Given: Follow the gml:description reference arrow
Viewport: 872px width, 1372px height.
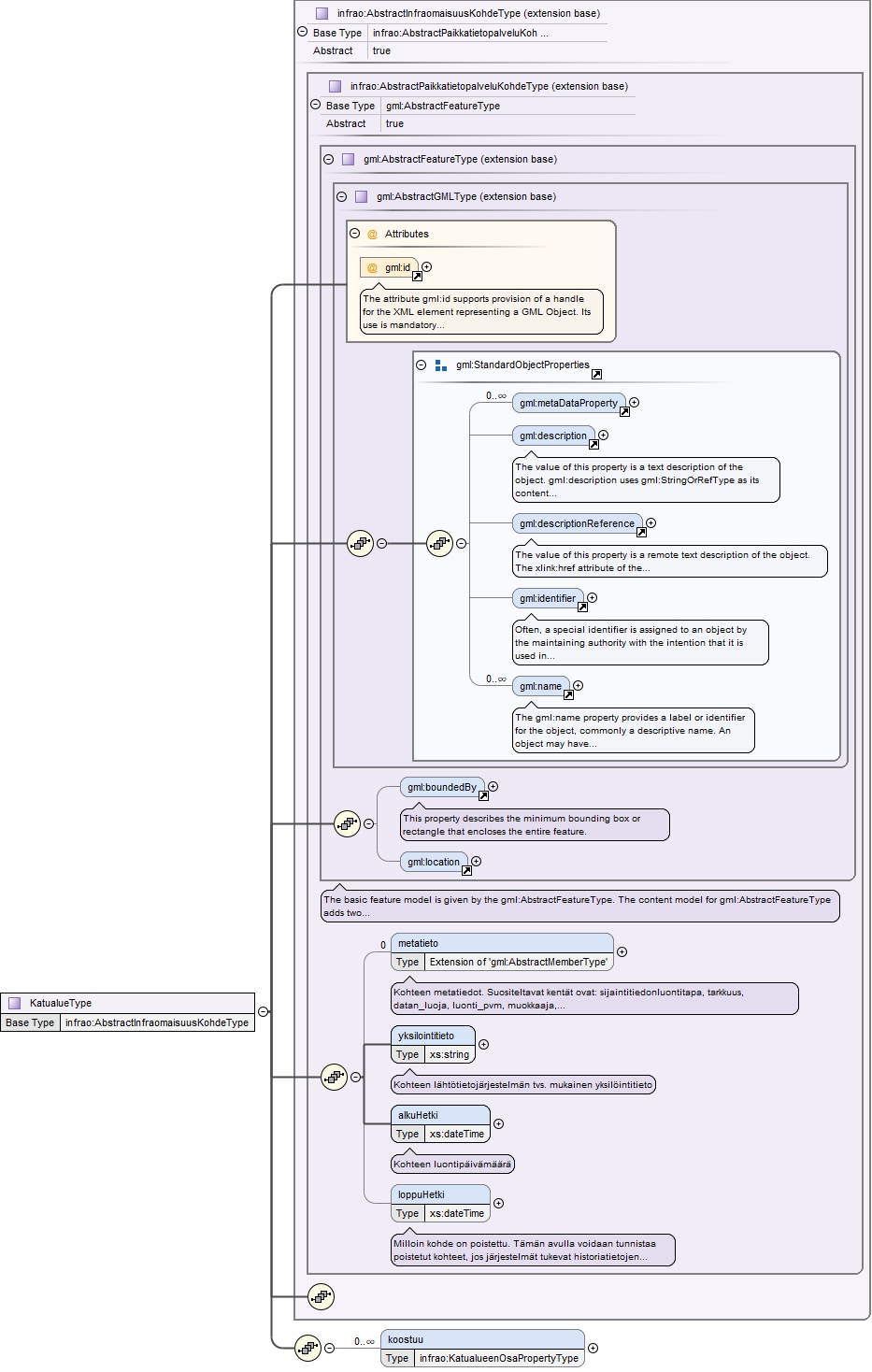Looking at the screenshot, I should click(593, 444).
